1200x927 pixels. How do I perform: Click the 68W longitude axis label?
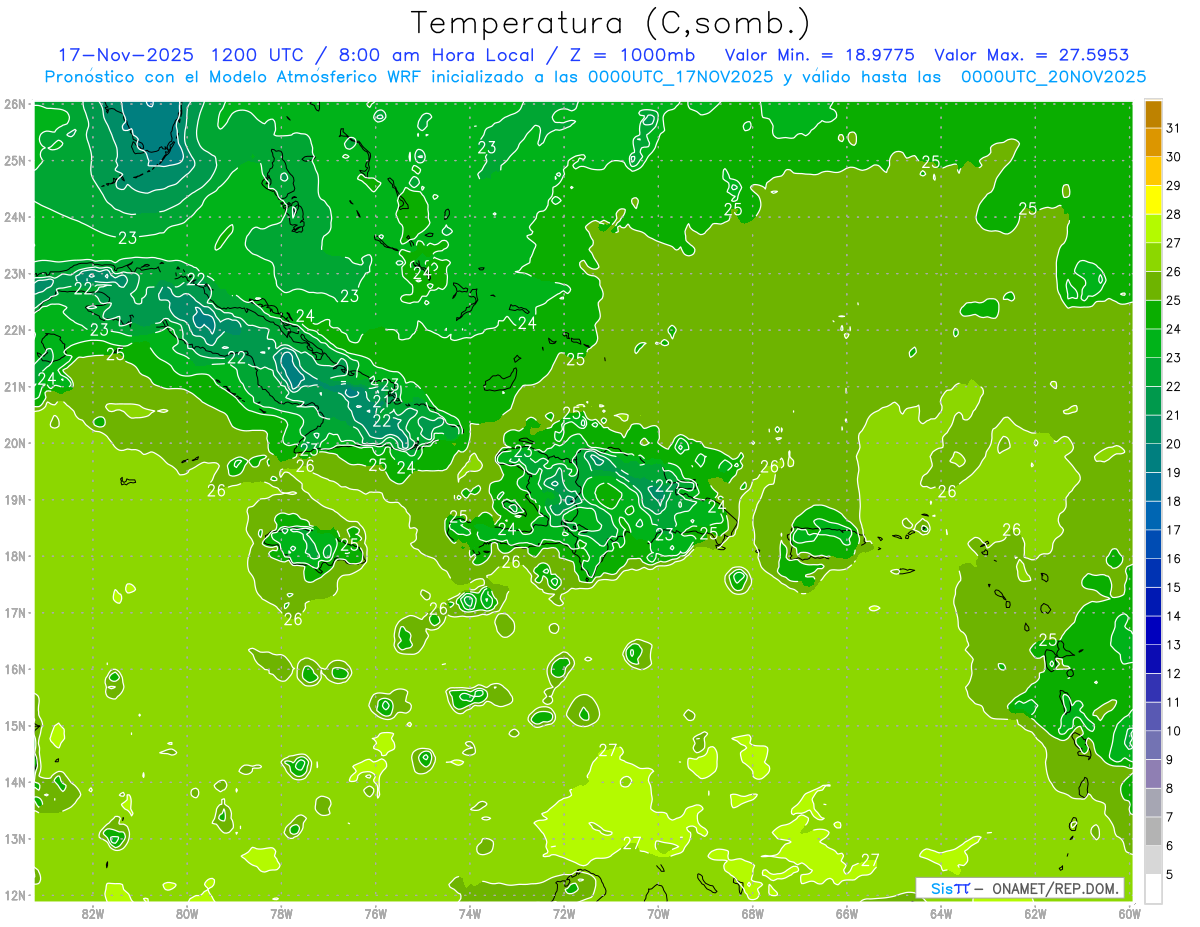tap(752, 913)
